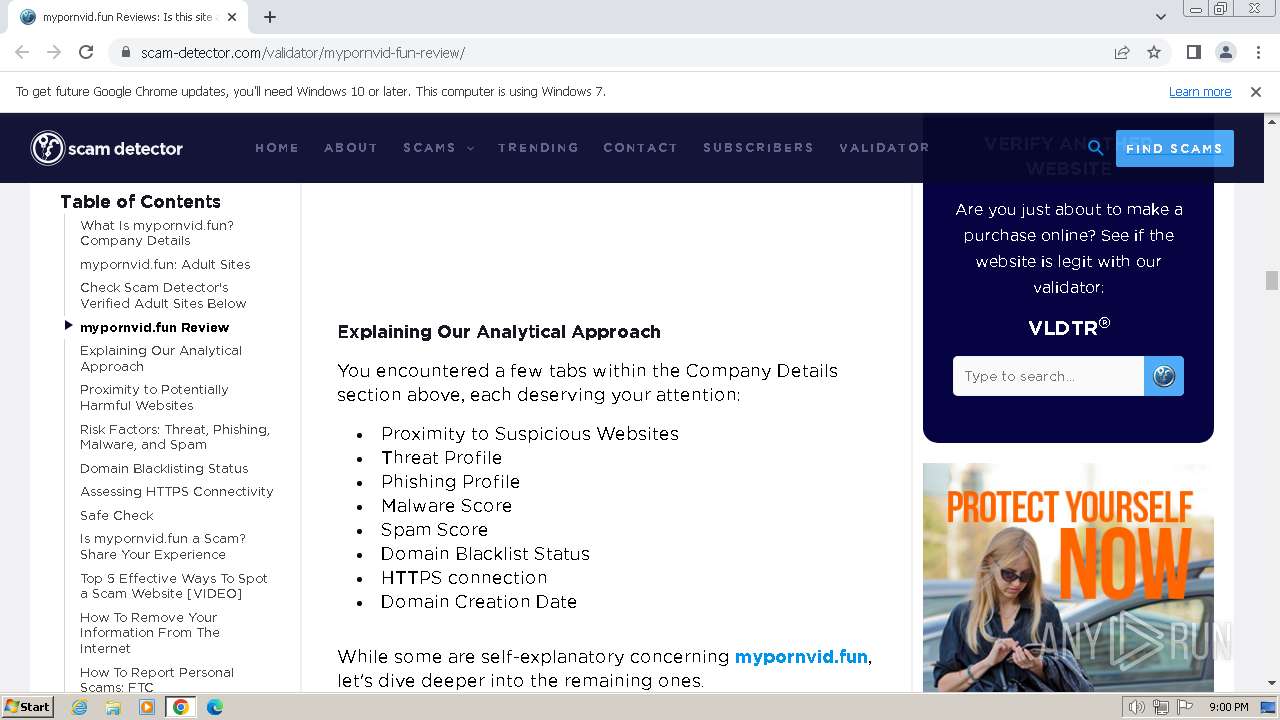Jump to mypornvid.fun: Adult Sites section

coord(165,264)
